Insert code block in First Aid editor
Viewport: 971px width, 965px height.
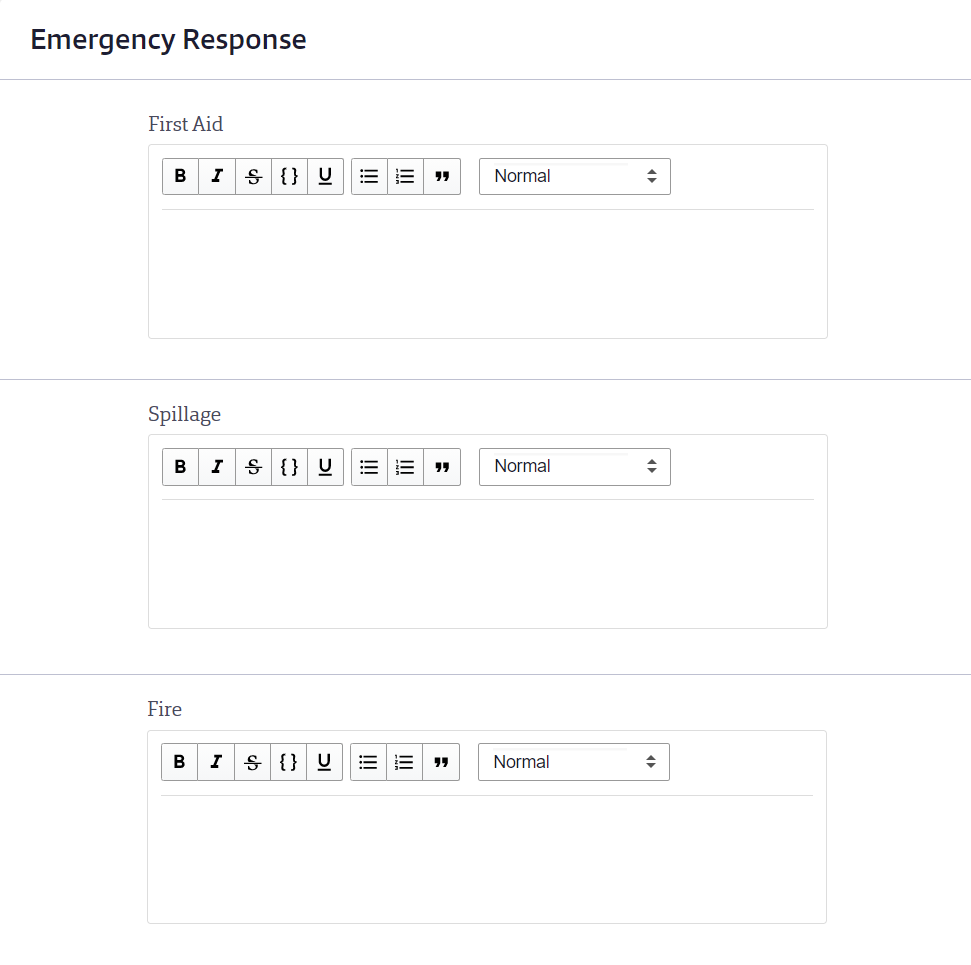pyautogui.click(x=289, y=177)
